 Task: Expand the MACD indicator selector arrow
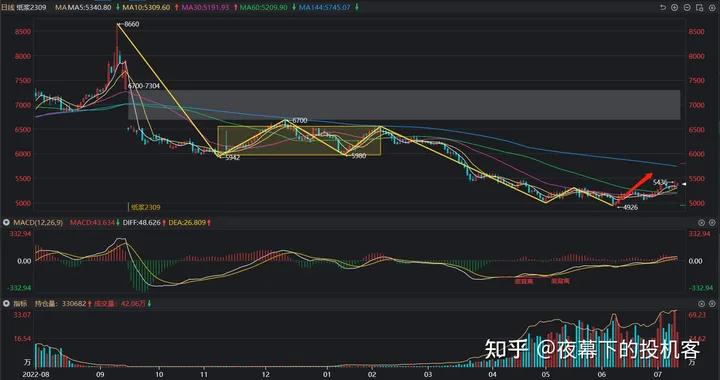(x=6, y=223)
